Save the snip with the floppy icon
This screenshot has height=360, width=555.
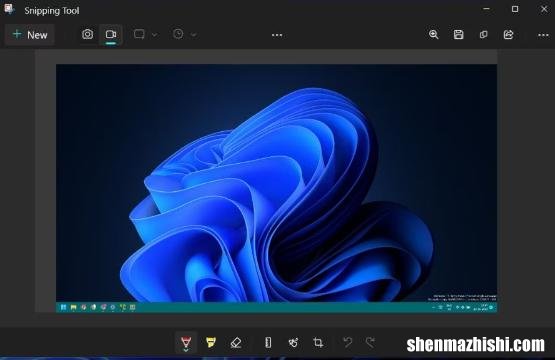pos(458,34)
